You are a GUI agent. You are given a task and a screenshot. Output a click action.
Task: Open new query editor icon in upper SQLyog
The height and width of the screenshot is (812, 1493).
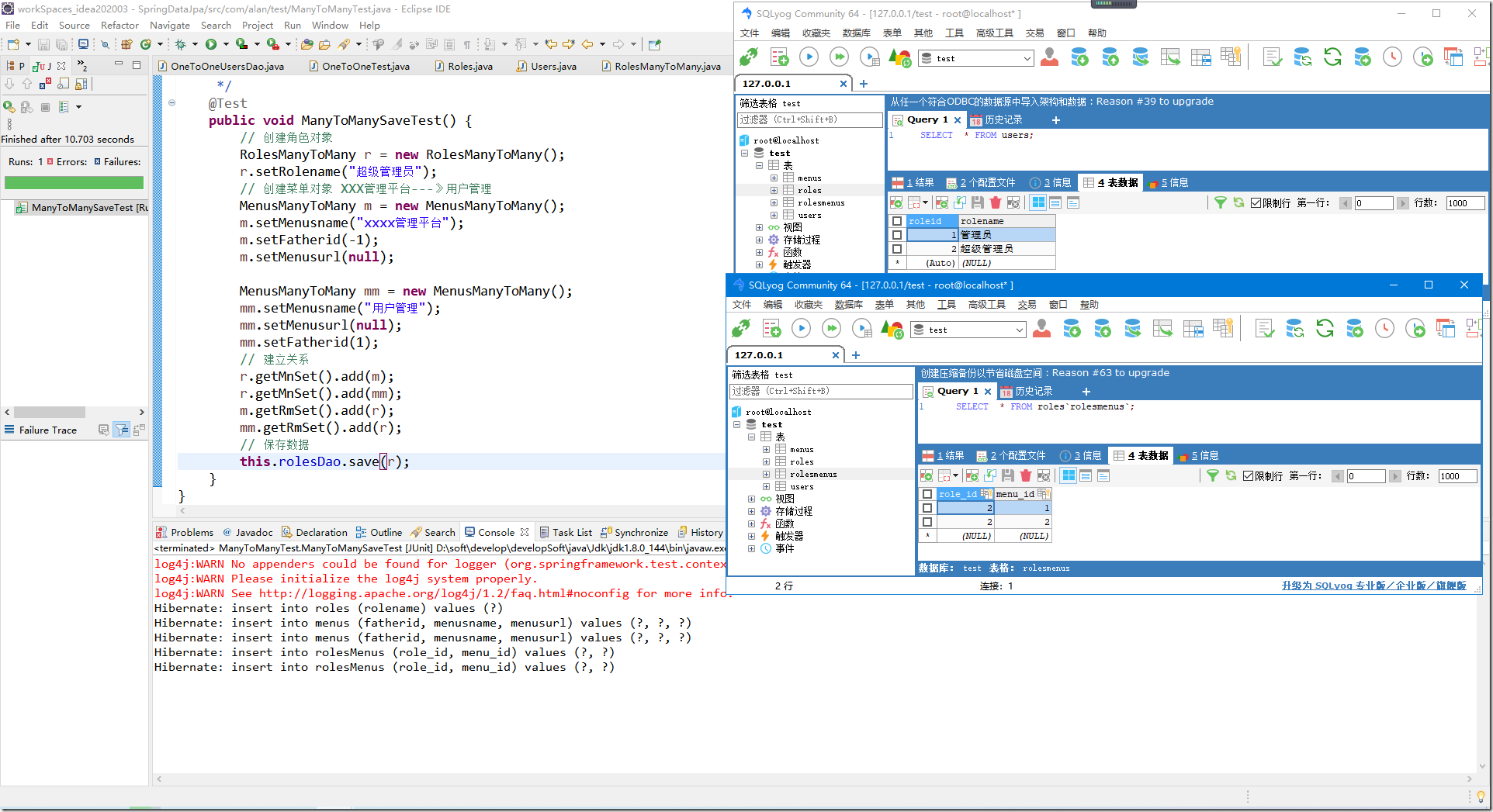click(x=779, y=57)
